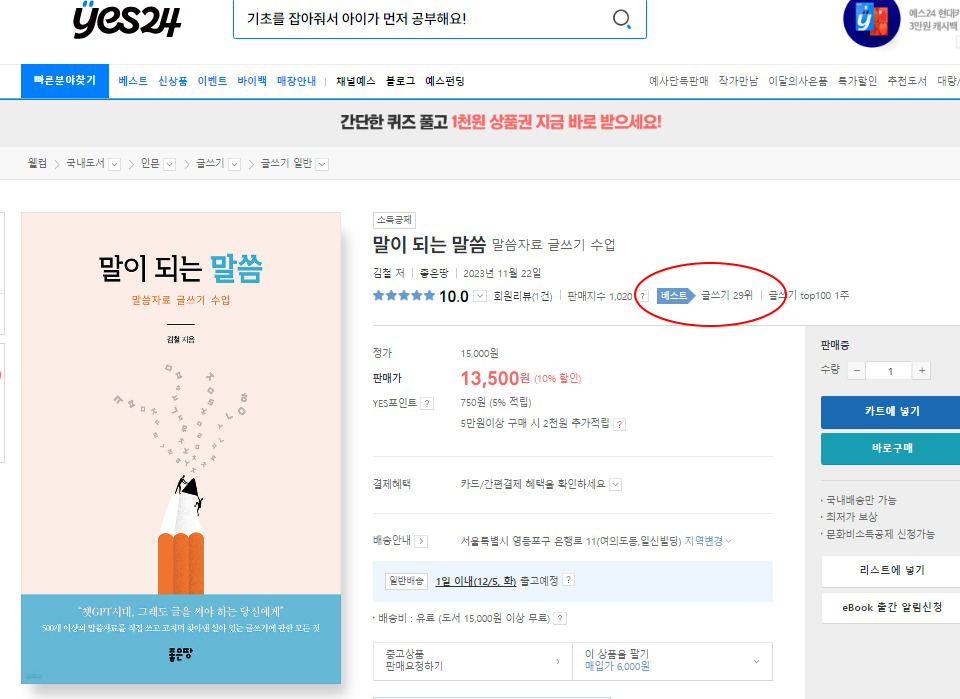Screen dimensions: 960x699
Task: Go to 예스펀딩
Action: pos(445,81)
